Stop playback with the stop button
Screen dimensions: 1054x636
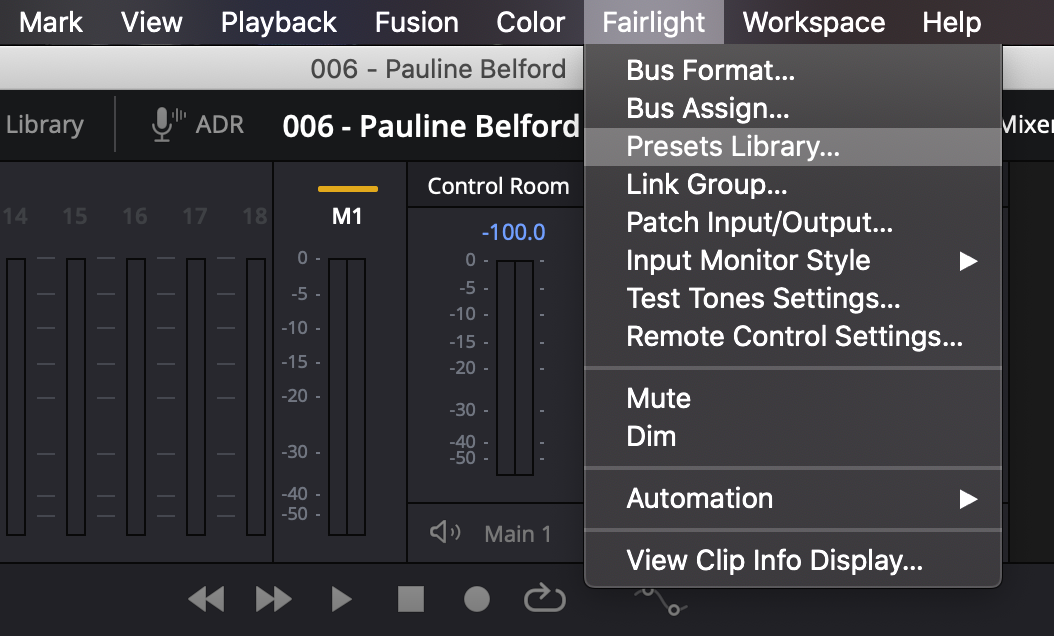click(411, 599)
